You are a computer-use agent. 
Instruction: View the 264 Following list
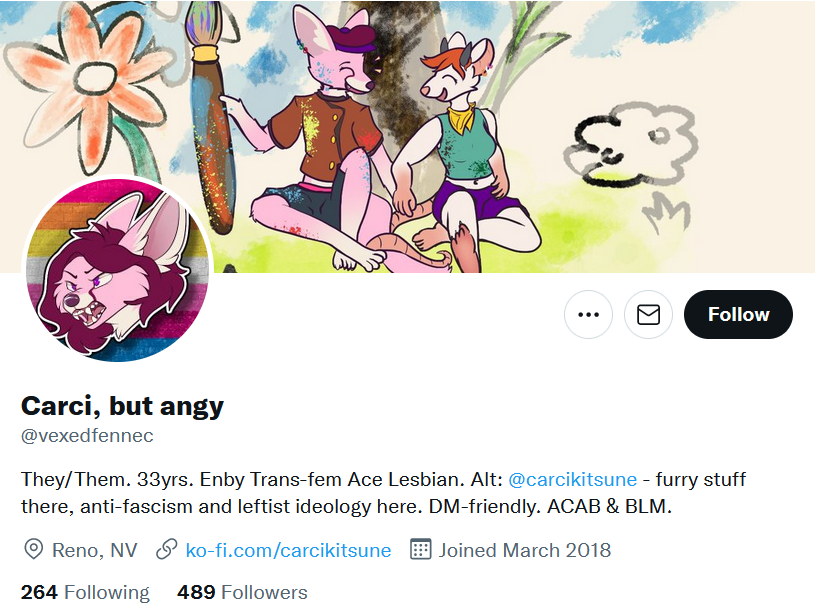pos(85,592)
